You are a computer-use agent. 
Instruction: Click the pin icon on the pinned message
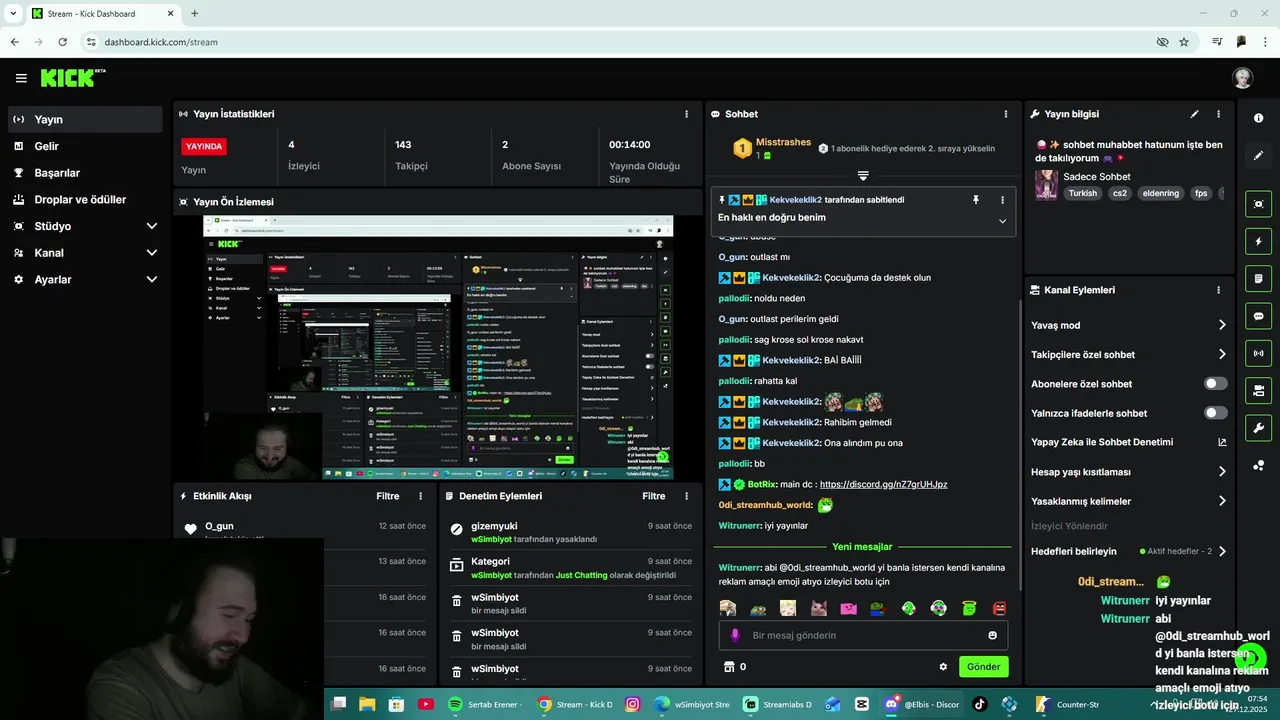point(976,200)
